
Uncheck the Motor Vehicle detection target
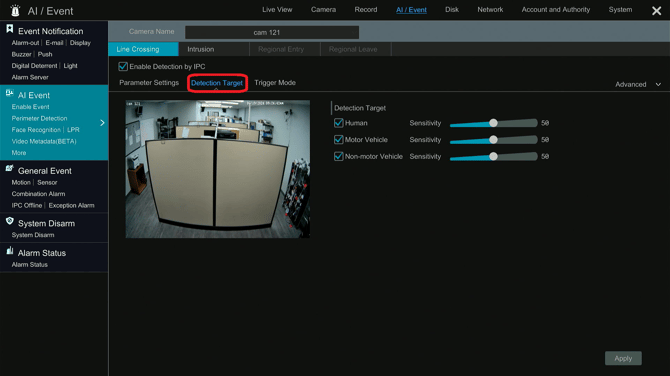tap(338, 140)
